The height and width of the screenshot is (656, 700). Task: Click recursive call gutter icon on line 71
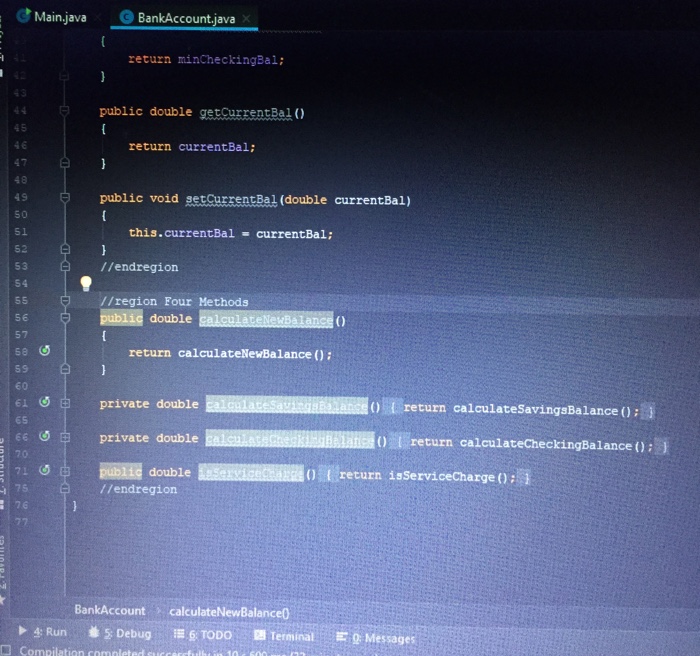click(x=45, y=470)
